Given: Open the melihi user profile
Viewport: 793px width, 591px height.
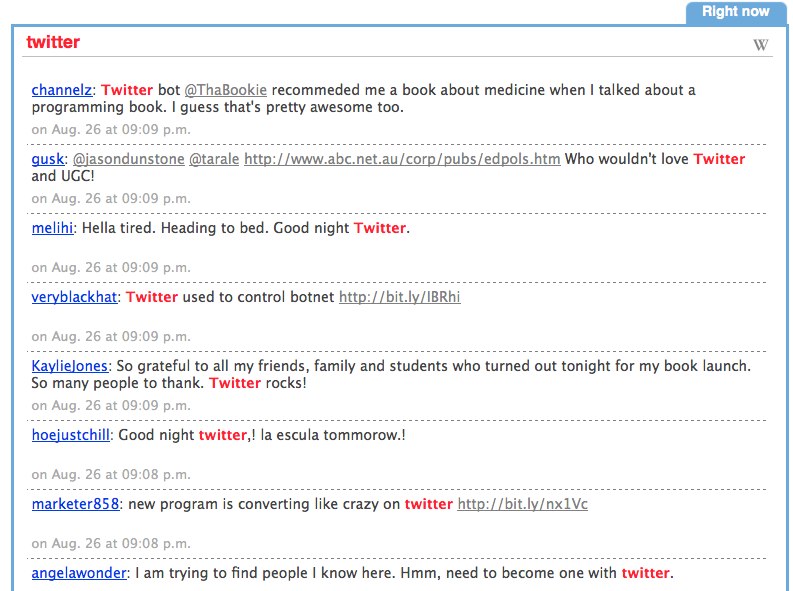Looking at the screenshot, I should [x=53, y=228].
